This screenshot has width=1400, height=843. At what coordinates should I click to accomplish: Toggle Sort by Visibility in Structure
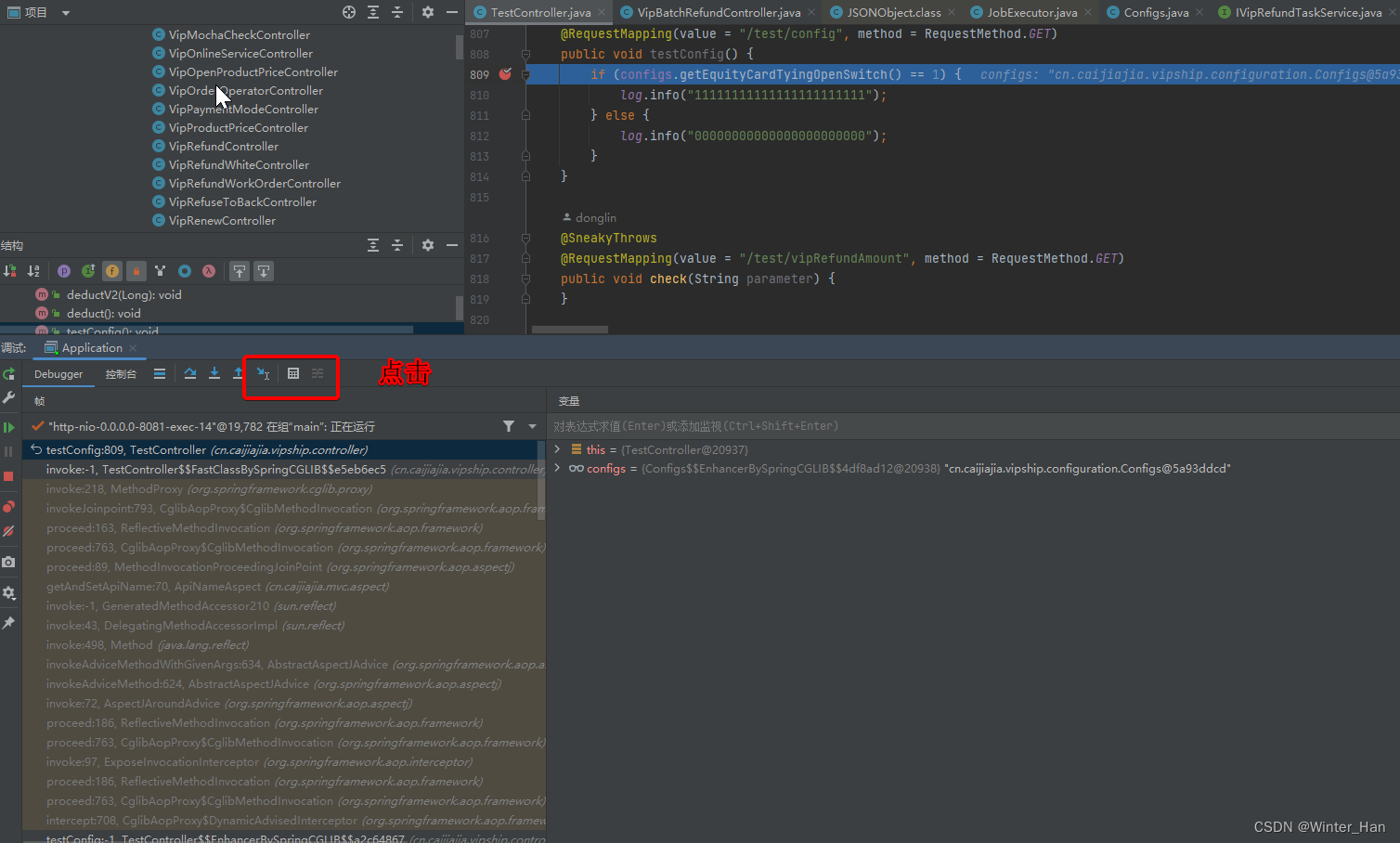10,271
